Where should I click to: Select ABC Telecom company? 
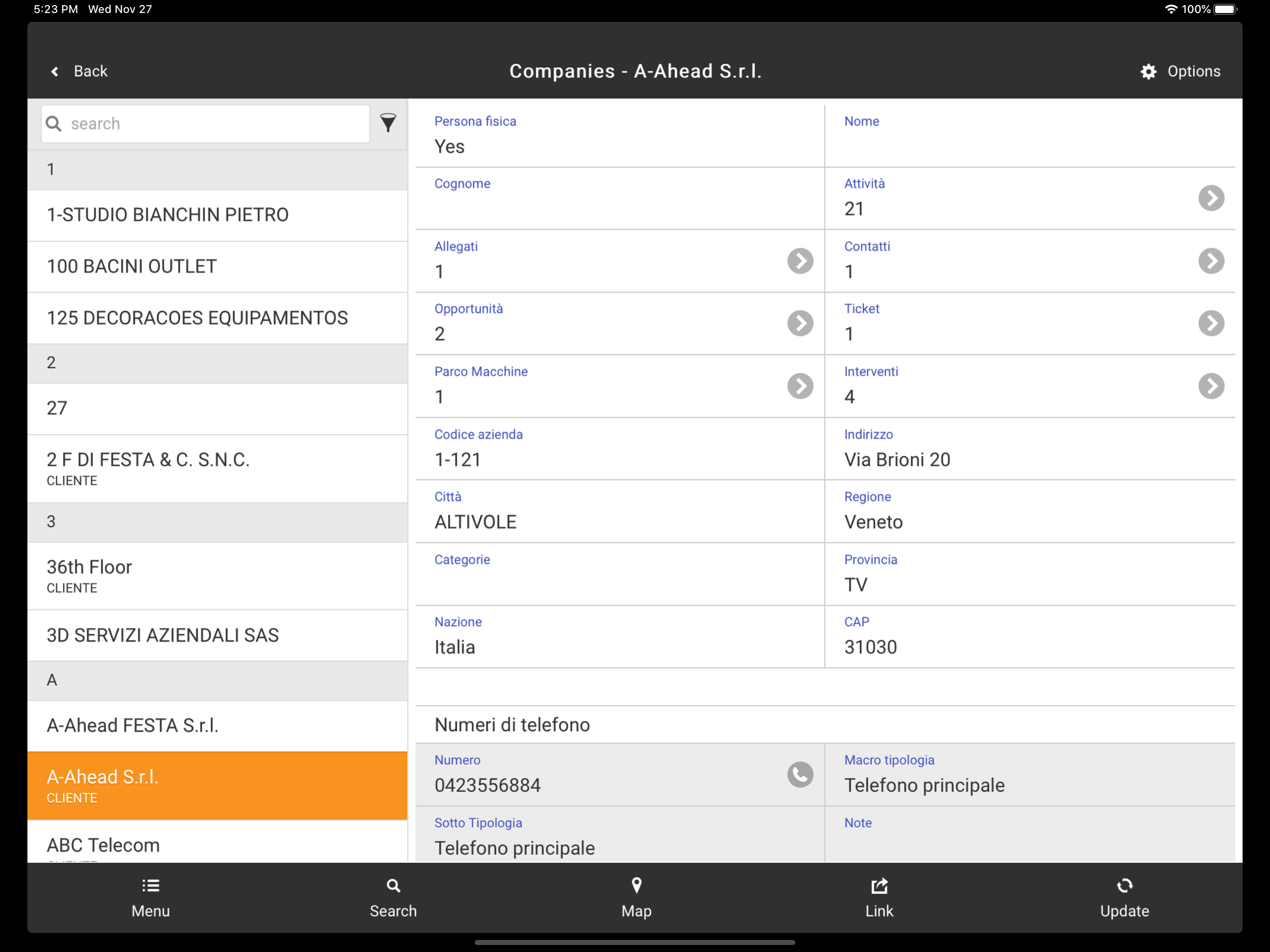pos(218,842)
